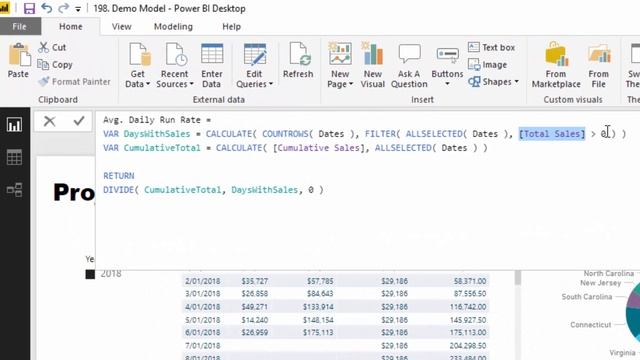The height and width of the screenshot is (360, 640).
Task: Click the 145,927.50 table cell
Action: (468, 320)
